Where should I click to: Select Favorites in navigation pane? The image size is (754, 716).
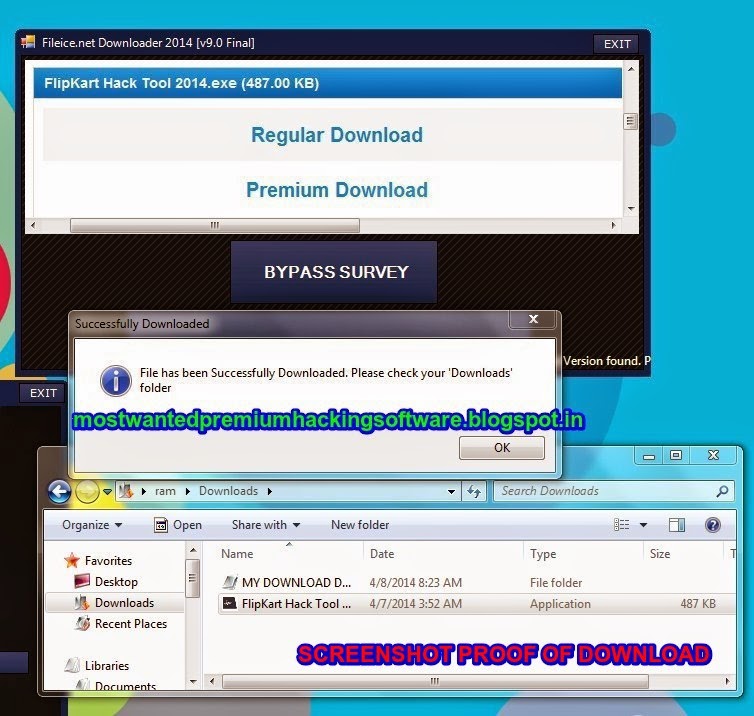click(x=108, y=561)
